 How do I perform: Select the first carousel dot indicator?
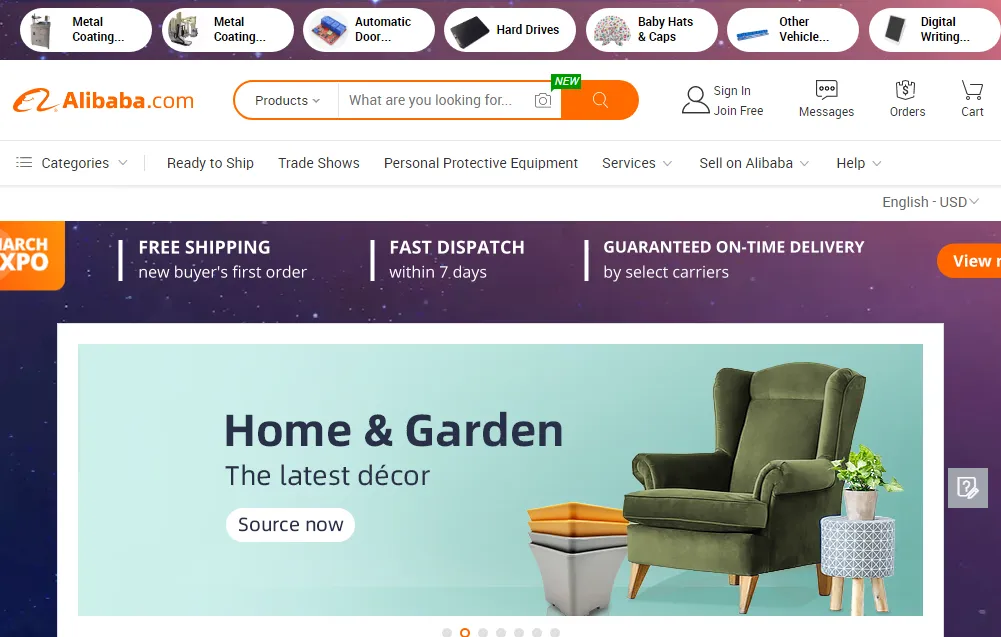(447, 632)
